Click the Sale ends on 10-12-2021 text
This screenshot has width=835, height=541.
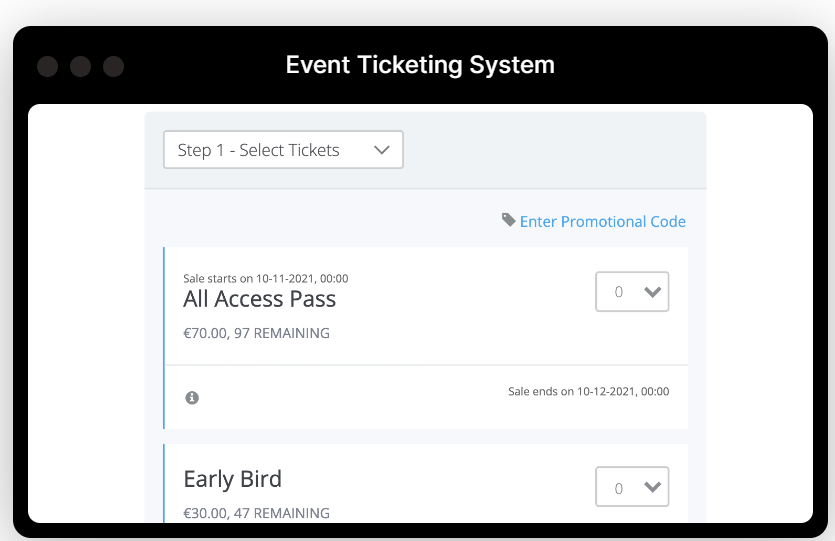point(588,391)
